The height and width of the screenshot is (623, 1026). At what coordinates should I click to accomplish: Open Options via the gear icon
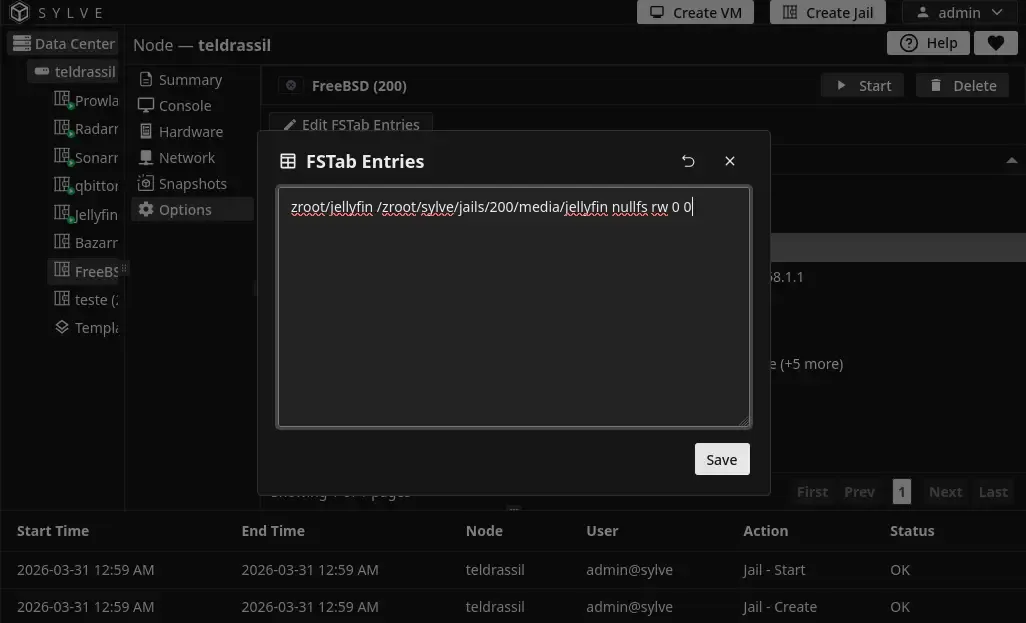(x=147, y=209)
